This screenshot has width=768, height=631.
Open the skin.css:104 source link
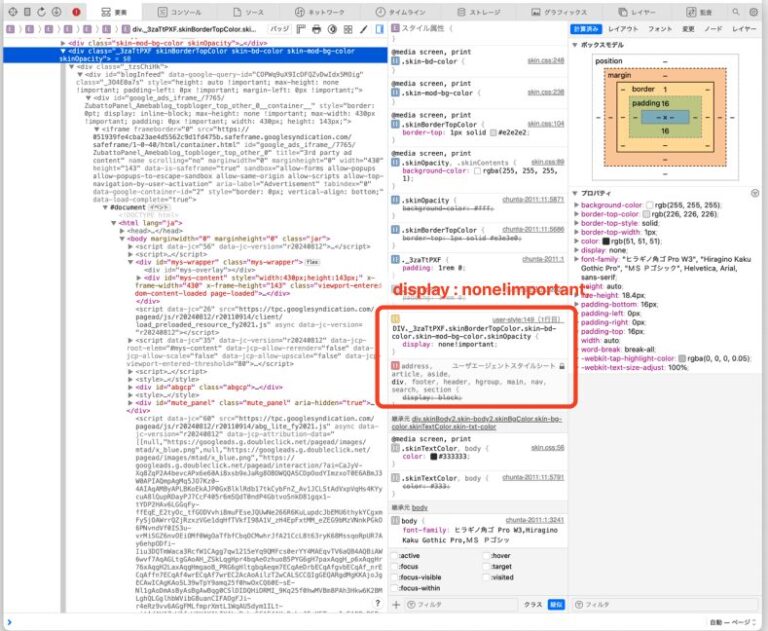(546, 124)
